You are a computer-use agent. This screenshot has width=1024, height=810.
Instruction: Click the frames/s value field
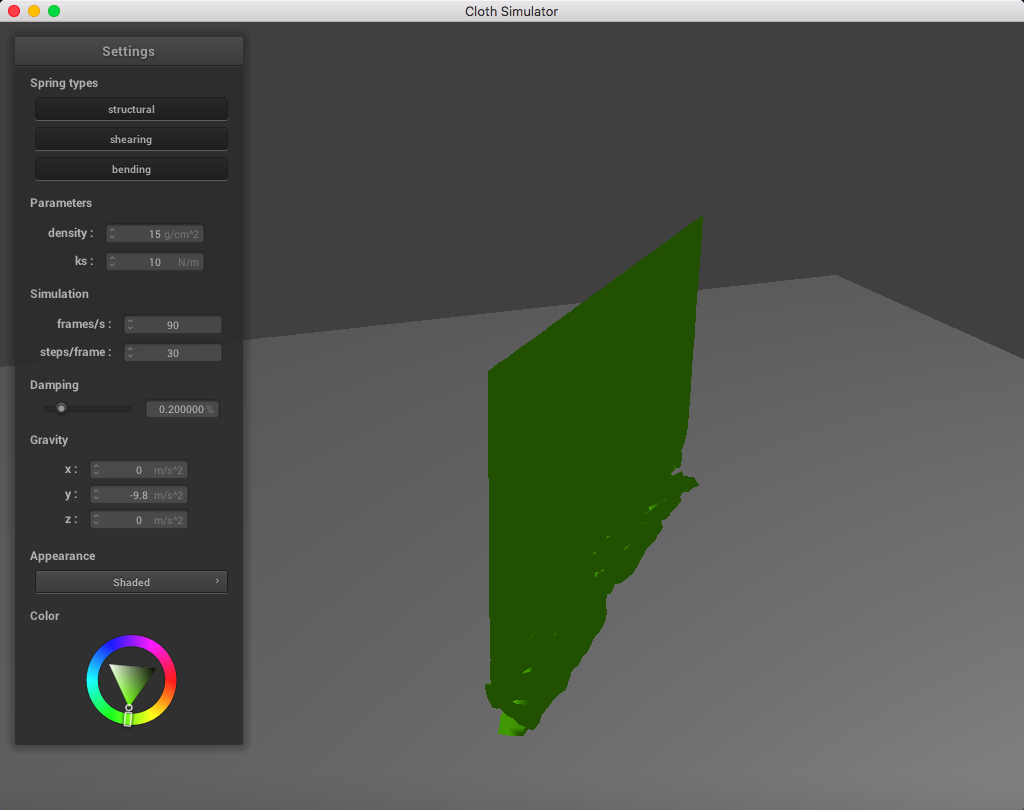[172, 325]
